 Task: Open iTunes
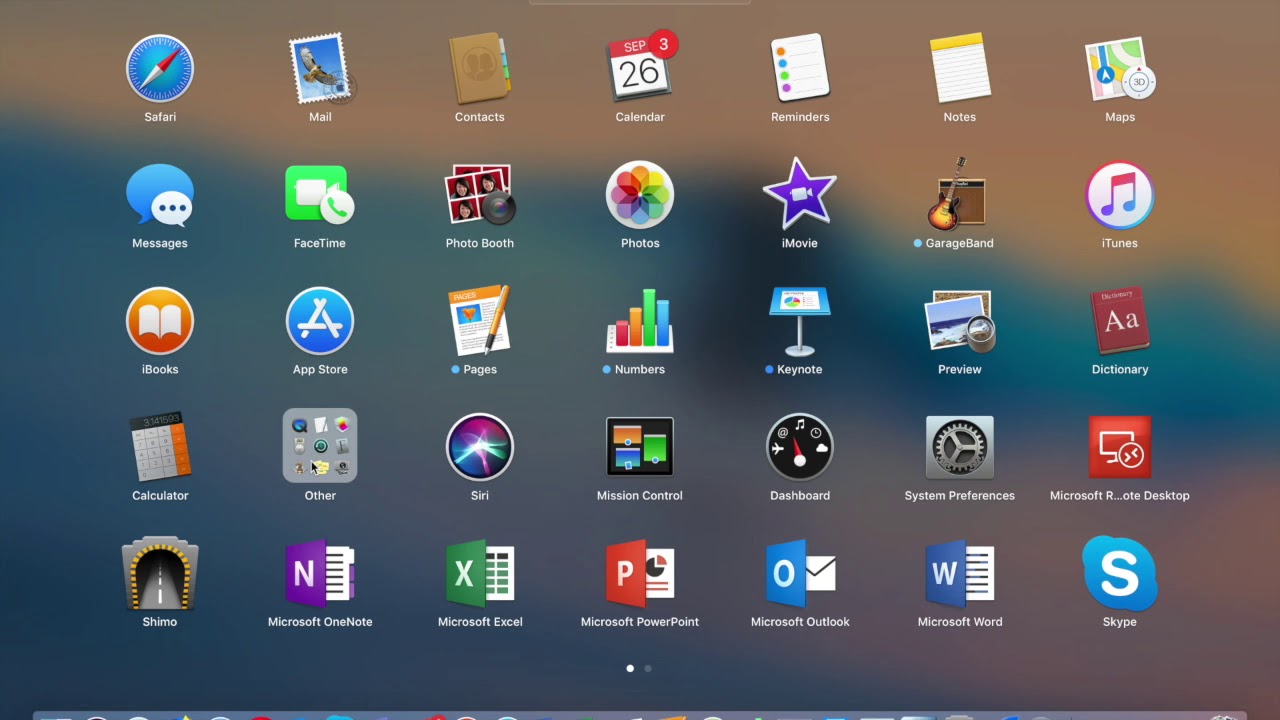point(1120,195)
